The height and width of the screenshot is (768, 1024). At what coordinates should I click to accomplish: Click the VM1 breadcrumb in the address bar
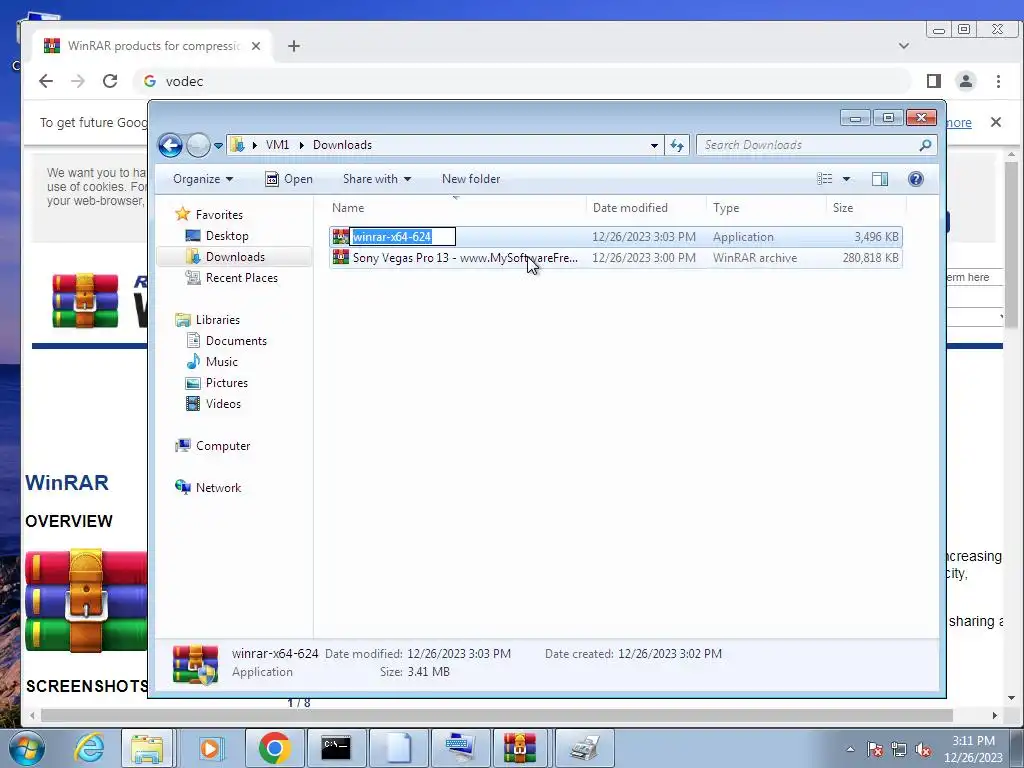click(x=277, y=145)
